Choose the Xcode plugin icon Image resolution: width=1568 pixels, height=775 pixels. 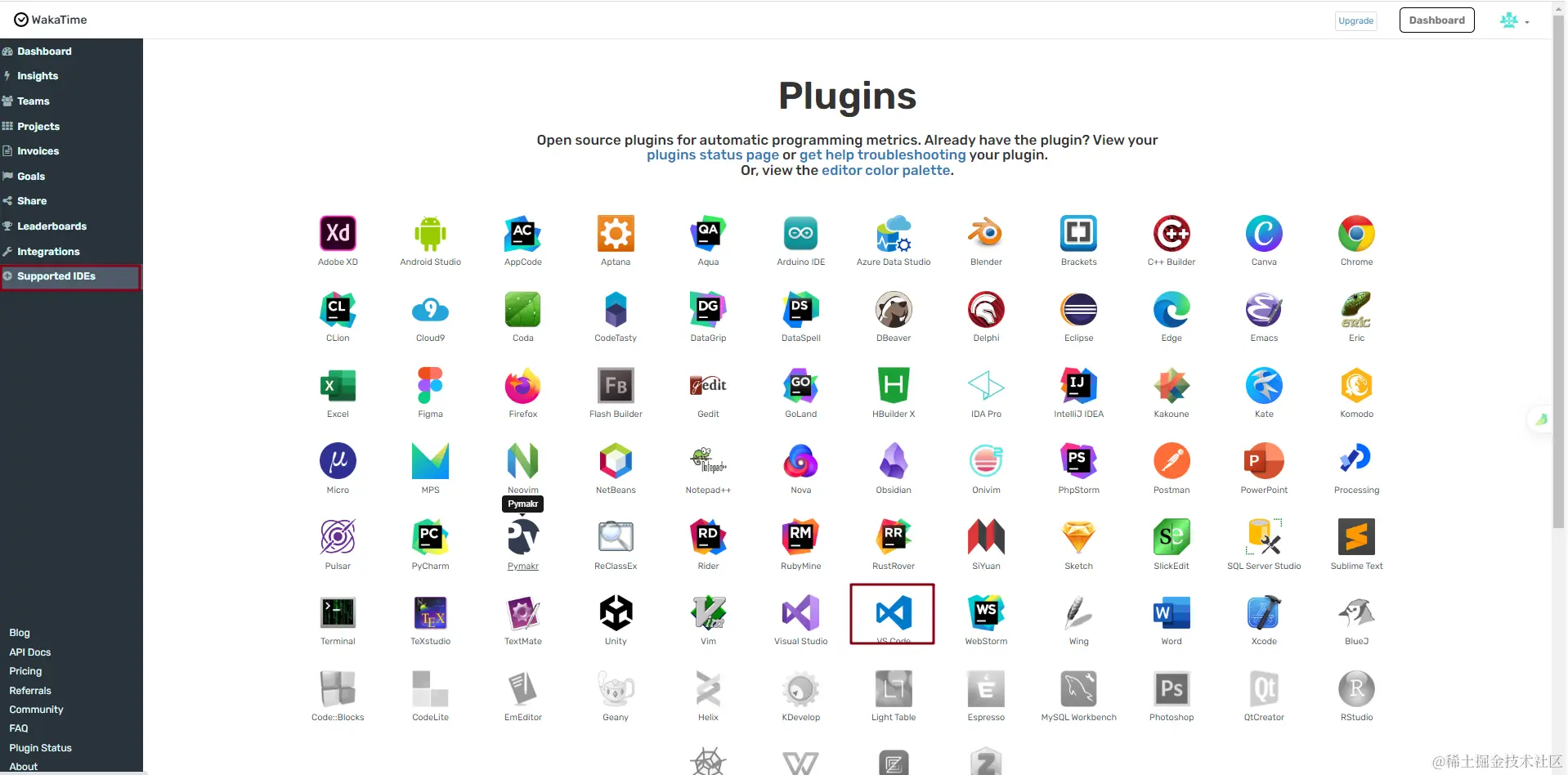click(1264, 613)
